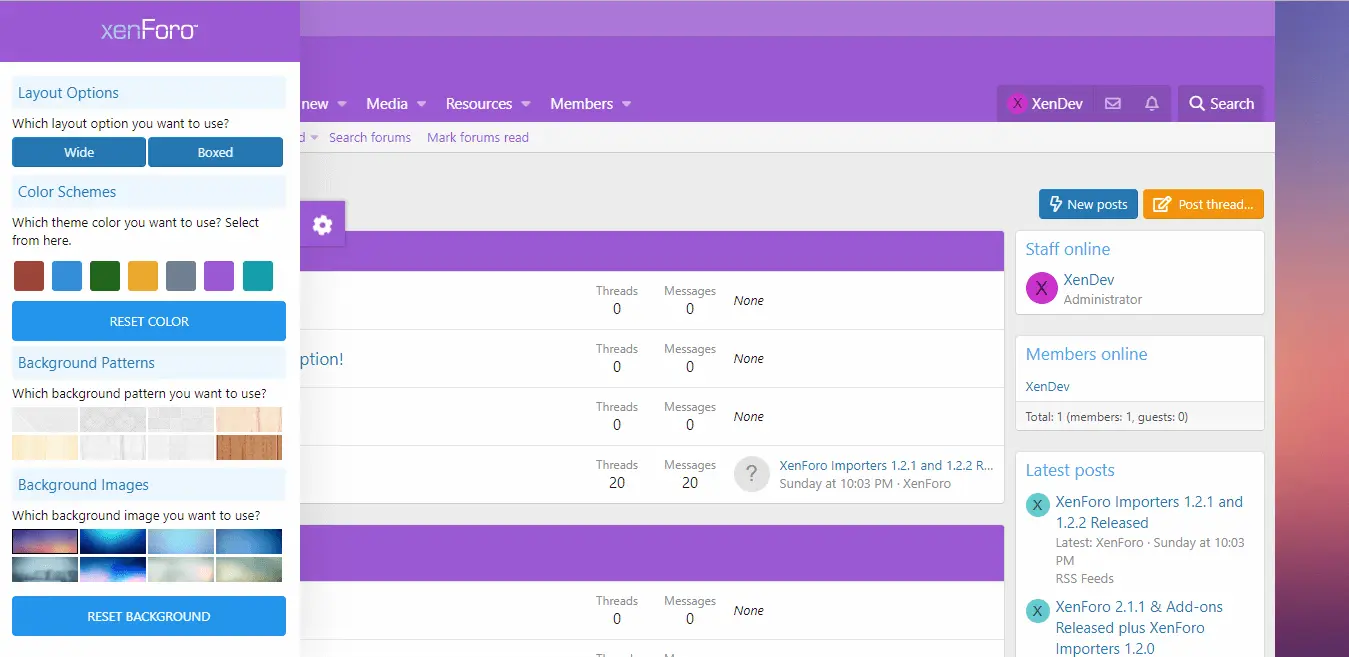
Task: Click the orange Post thread button
Action: pyautogui.click(x=1203, y=204)
